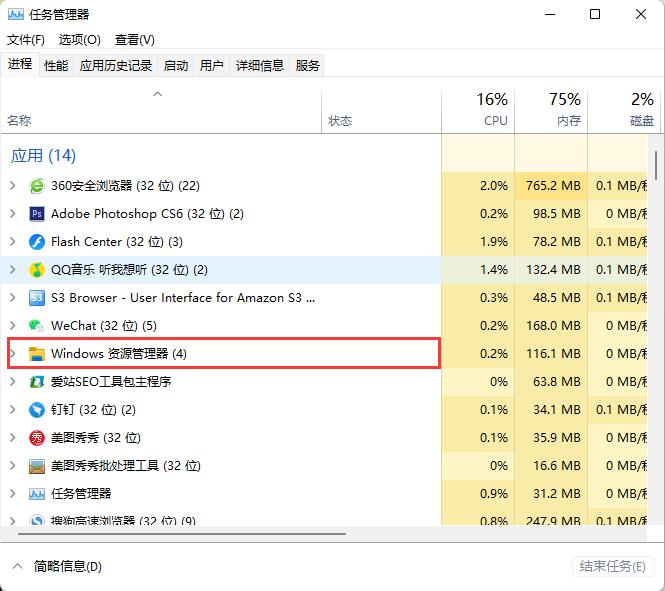Click the vertical scrollbar thumb
Image resolution: width=665 pixels, height=591 pixels.
(656, 165)
